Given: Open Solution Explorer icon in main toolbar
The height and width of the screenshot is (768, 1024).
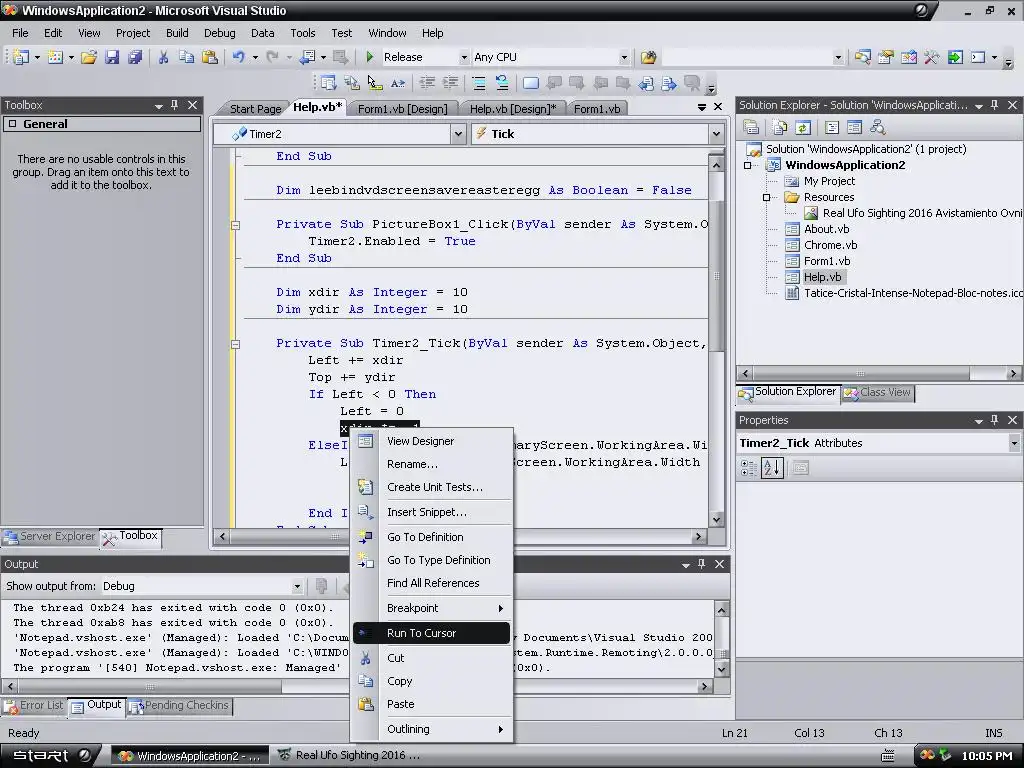Looking at the screenshot, I should coord(862,57).
